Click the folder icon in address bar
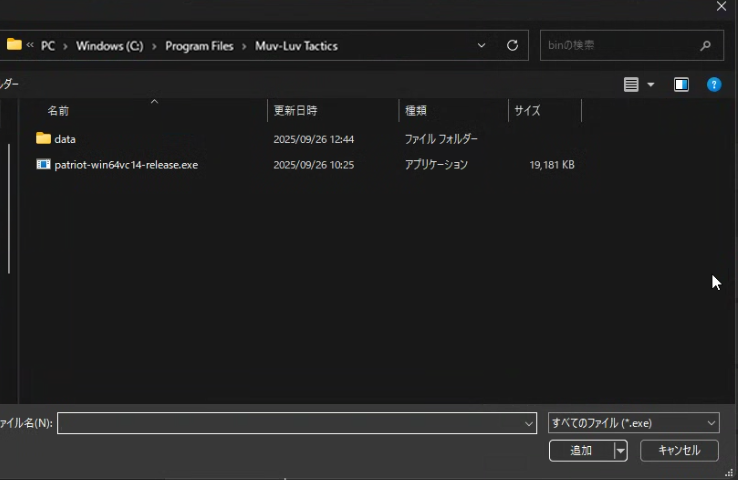738x480 pixels. [14, 45]
